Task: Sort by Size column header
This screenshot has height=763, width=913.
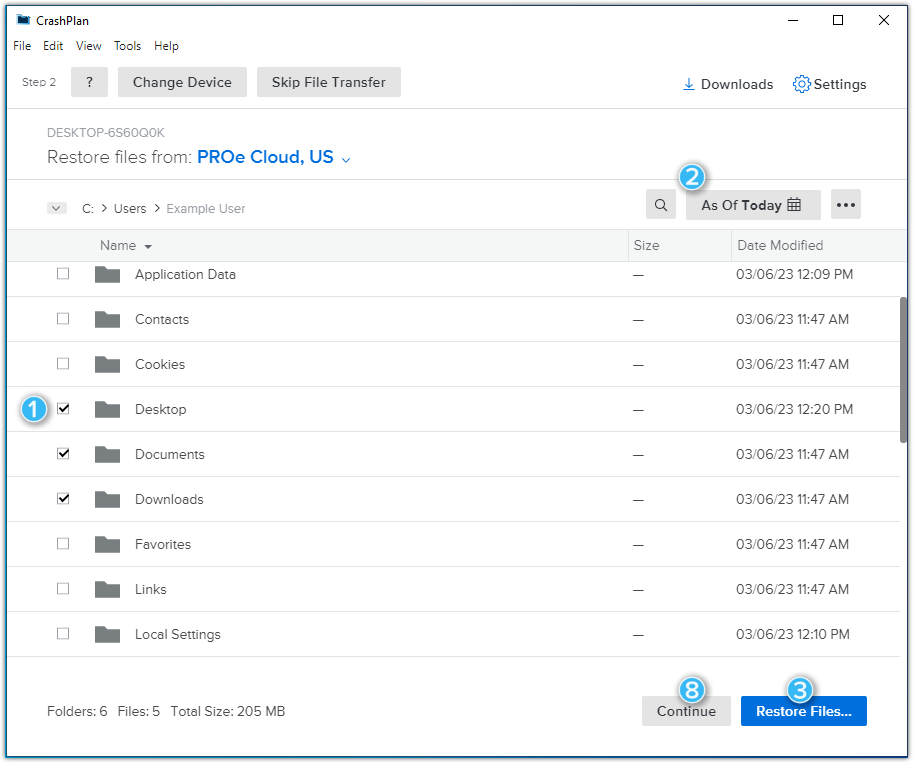Action: click(x=646, y=245)
